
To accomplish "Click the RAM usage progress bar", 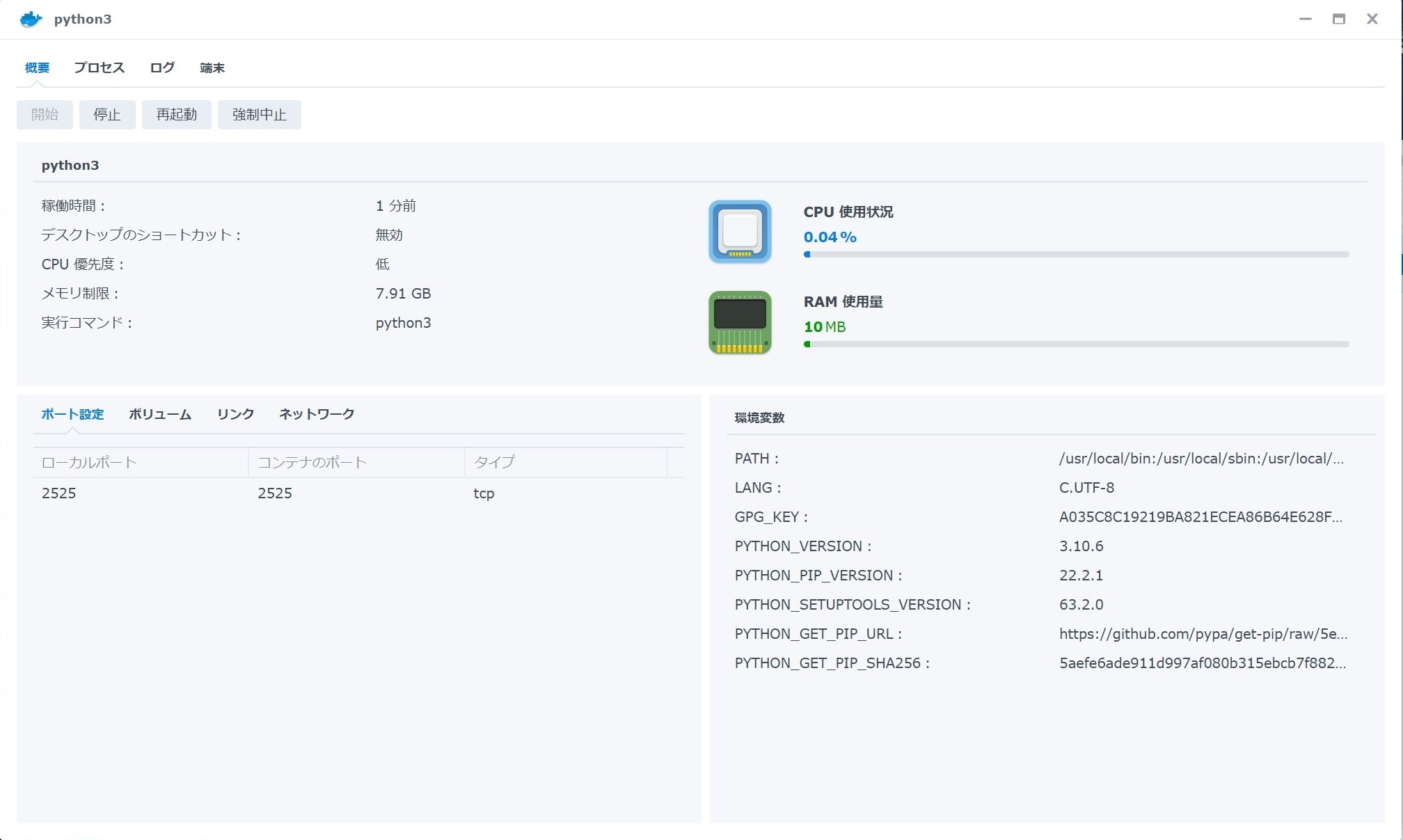I will tap(1075, 344).
